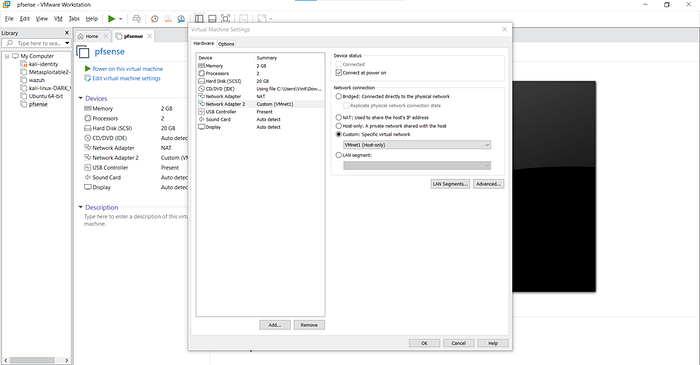Select Sound Card in the settings device list
This screenshot has width=700, height=365.
pos(260,119)
